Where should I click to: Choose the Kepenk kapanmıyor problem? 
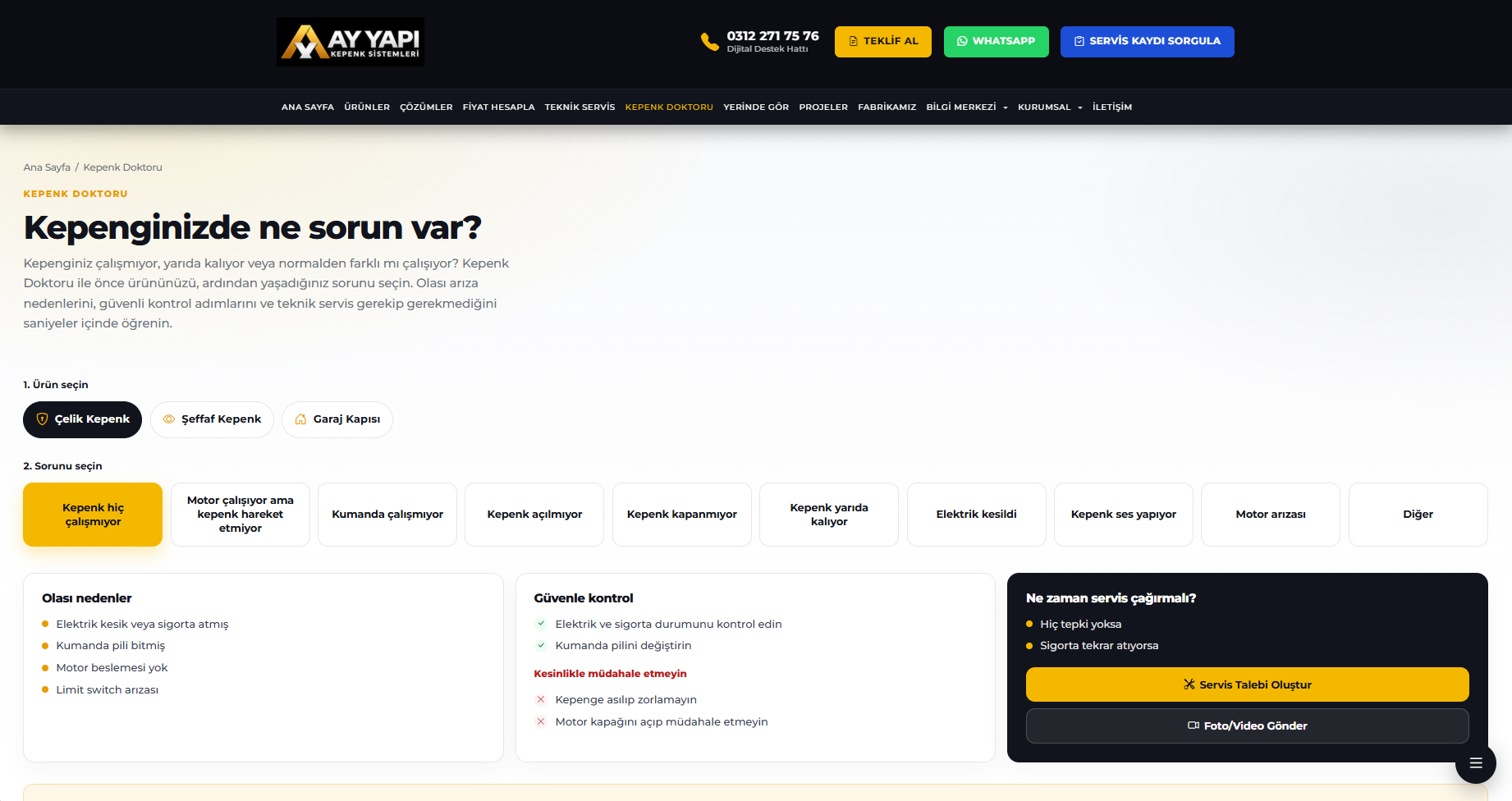(x=682, y=515)
